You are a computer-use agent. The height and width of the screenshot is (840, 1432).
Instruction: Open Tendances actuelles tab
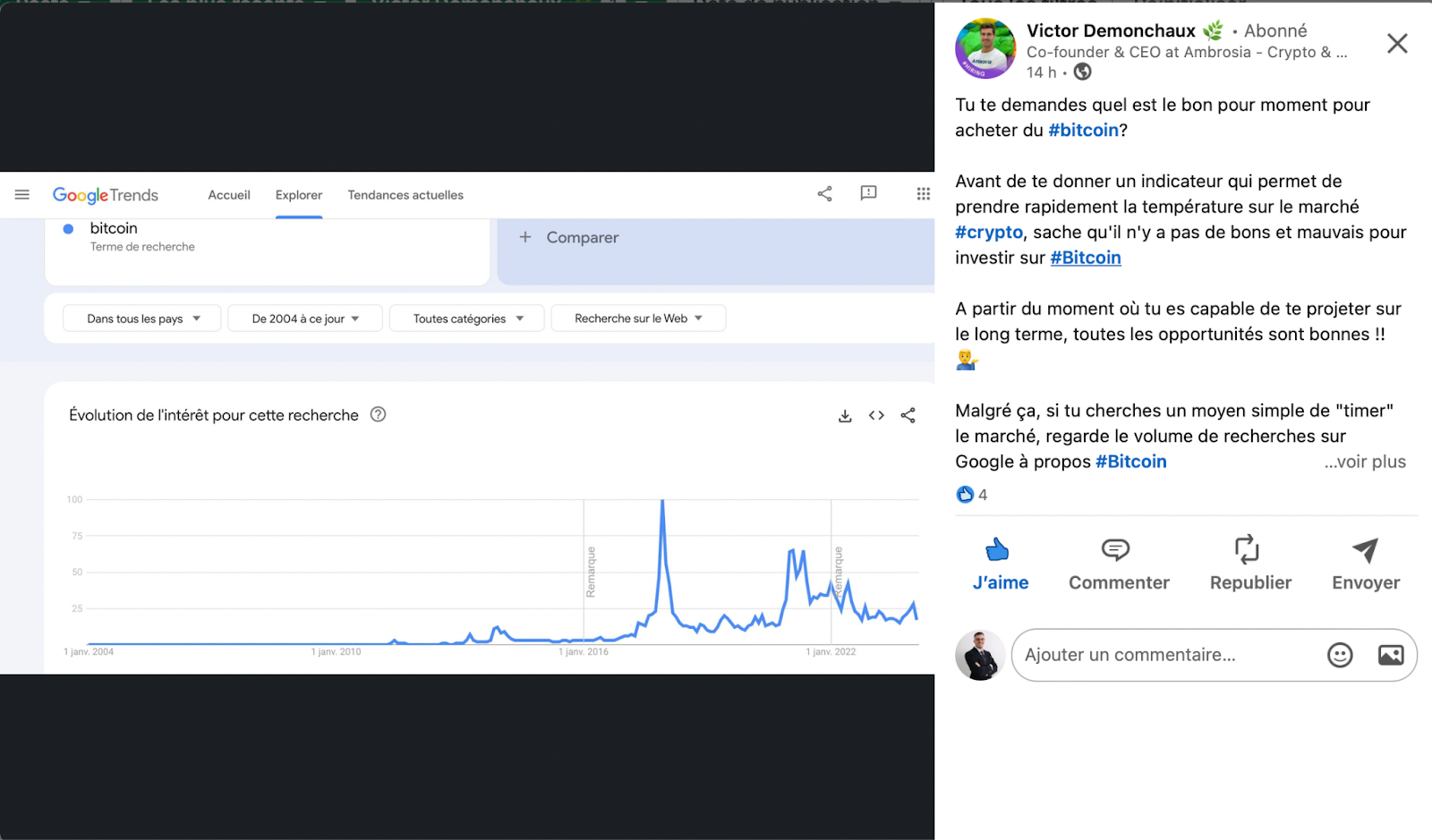(x=405, y=195)
